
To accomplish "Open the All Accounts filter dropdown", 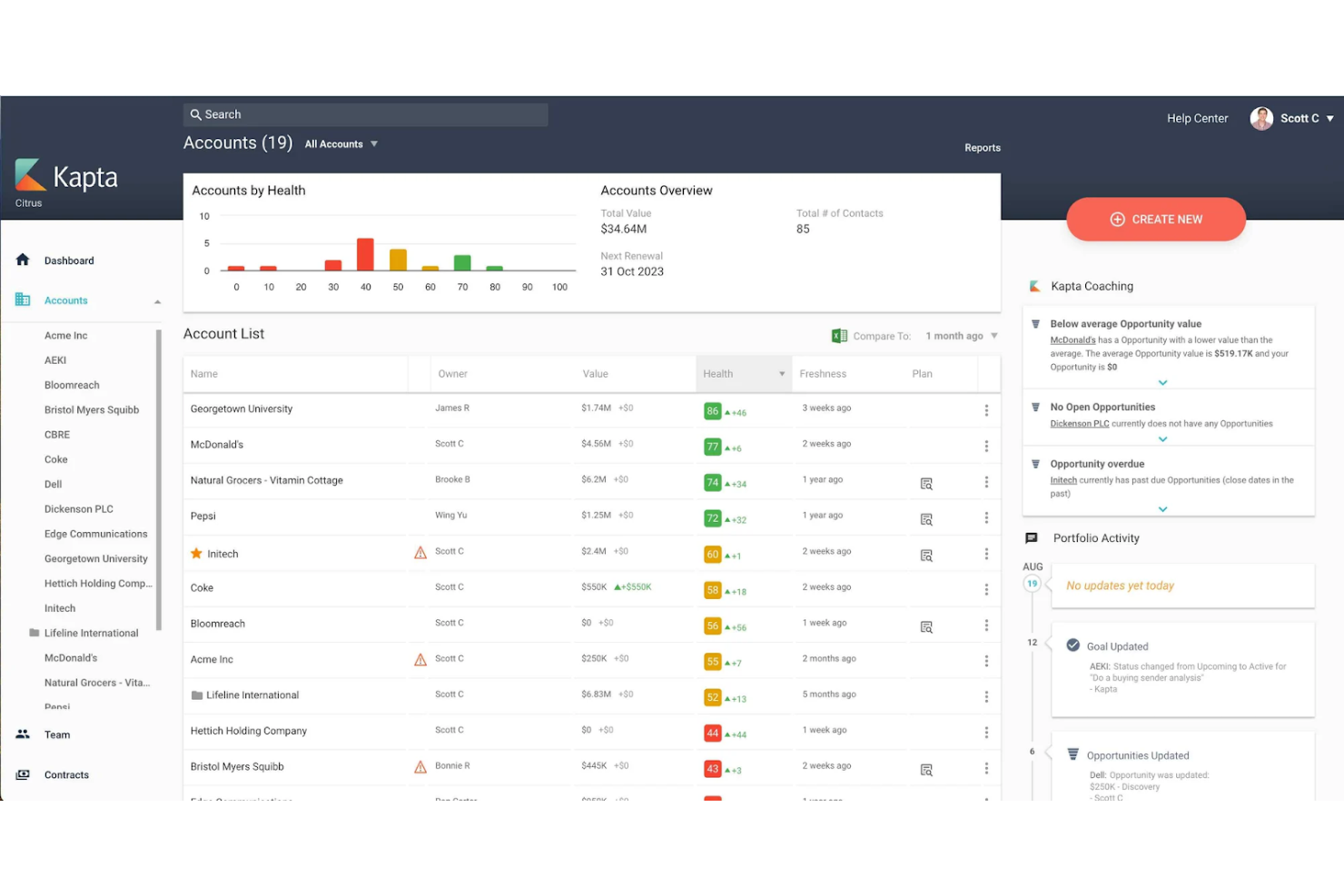I will [341, 144].
